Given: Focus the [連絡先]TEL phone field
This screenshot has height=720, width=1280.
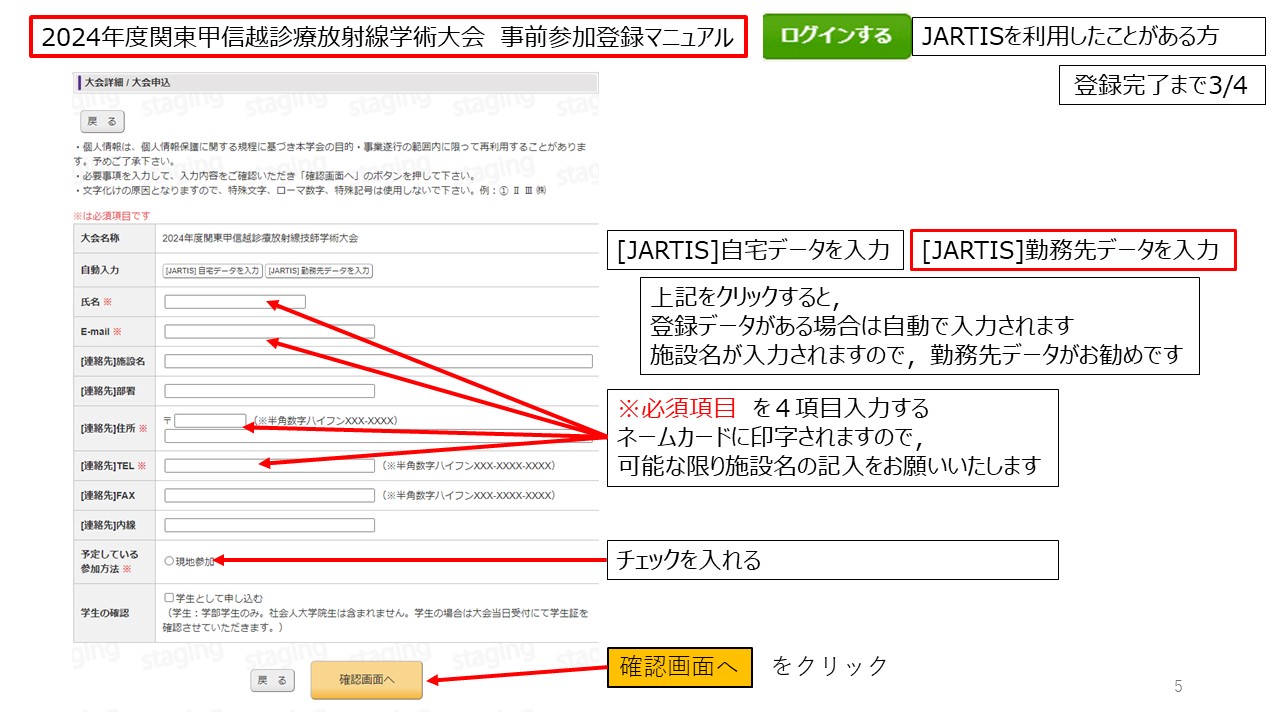Looking at the screenshot, I should pos(269,466).
